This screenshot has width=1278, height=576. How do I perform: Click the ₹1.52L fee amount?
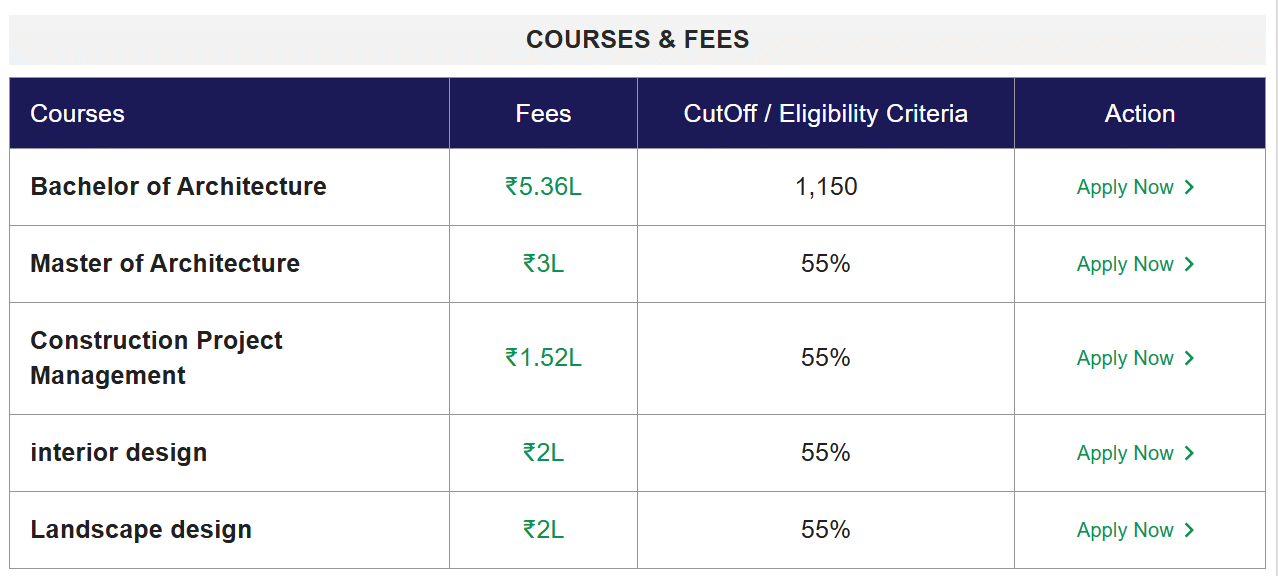point(543,358)
